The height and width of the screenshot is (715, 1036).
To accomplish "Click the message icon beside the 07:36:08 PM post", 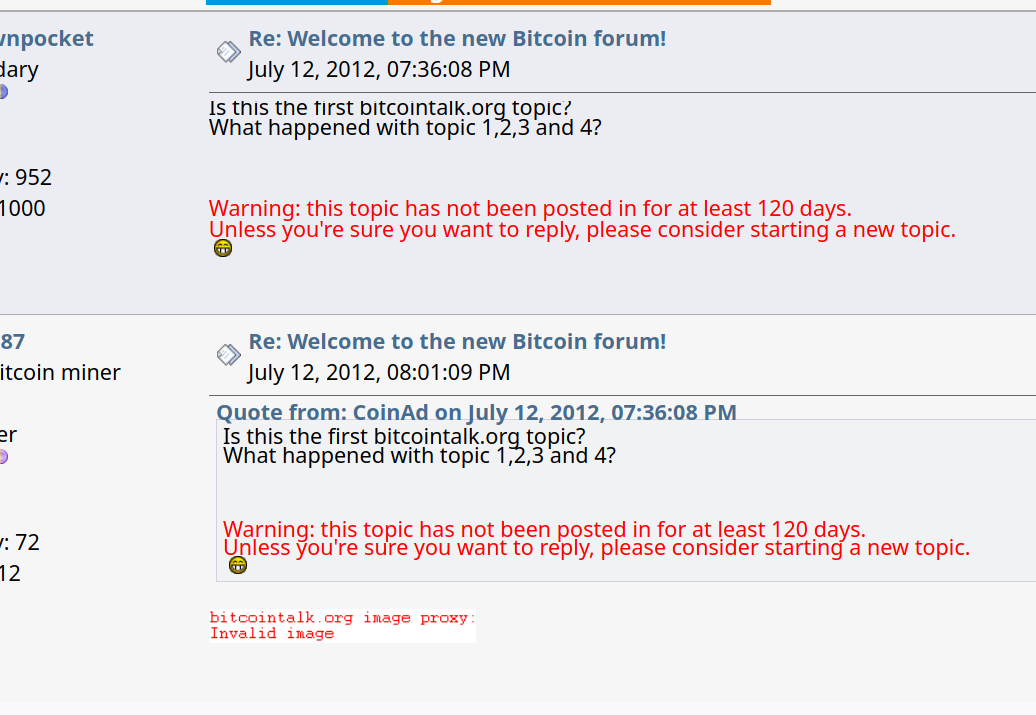I will click(229, 52).
